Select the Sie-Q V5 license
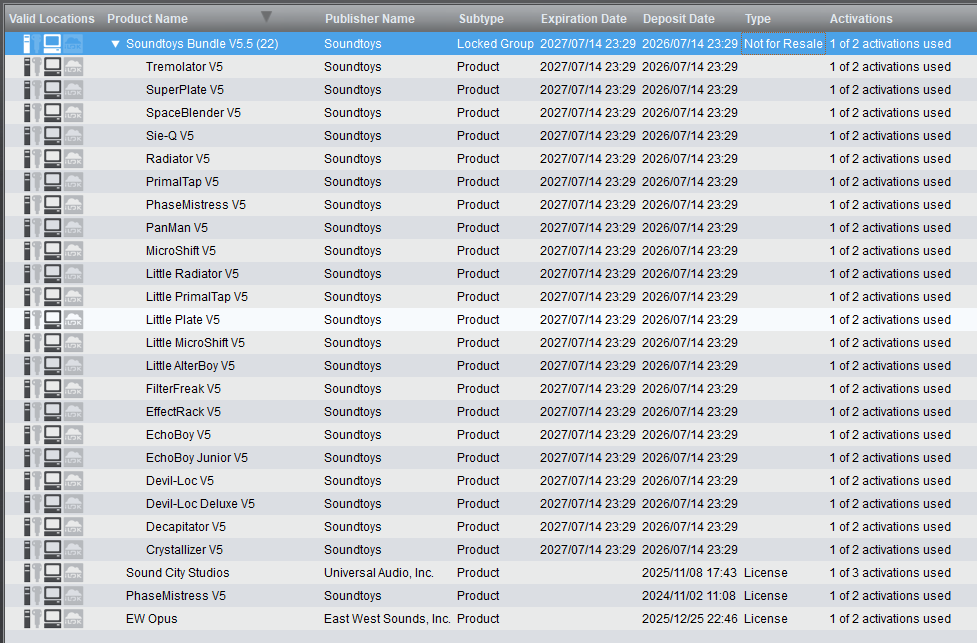The image size is (977, 643). [x=491, y=136]
